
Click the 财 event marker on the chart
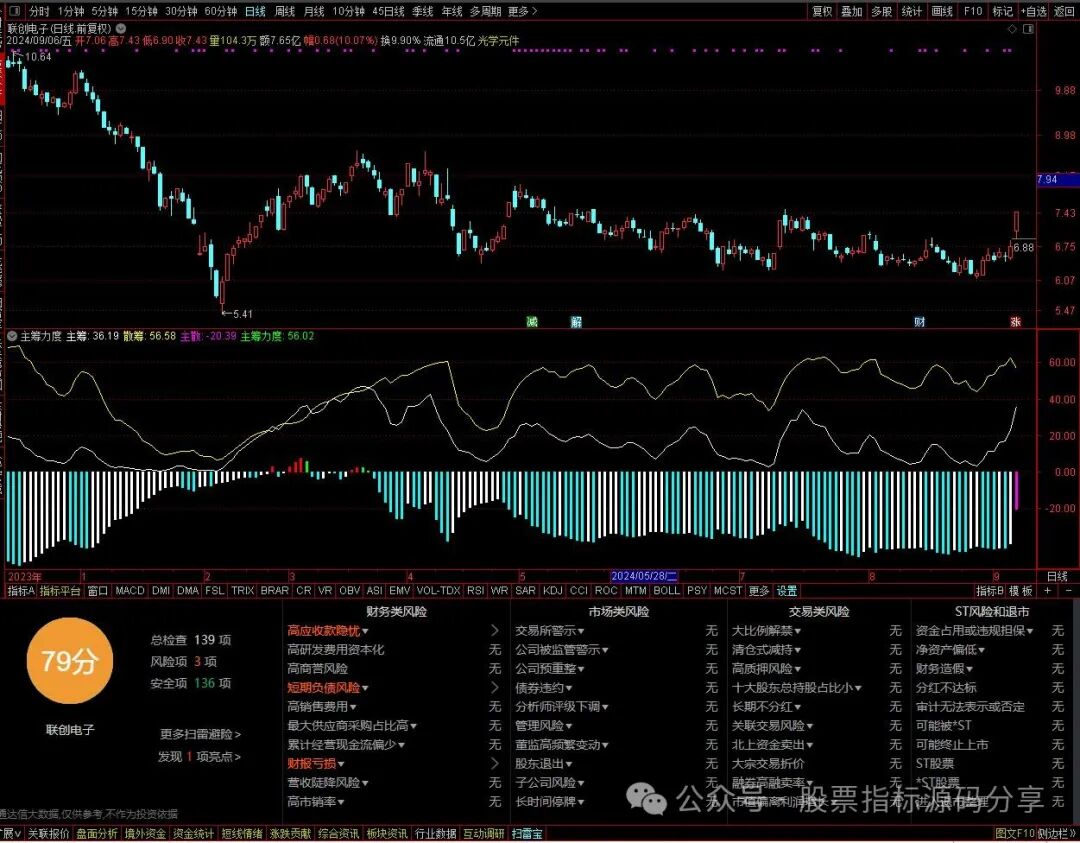click(x=920, y=322)
